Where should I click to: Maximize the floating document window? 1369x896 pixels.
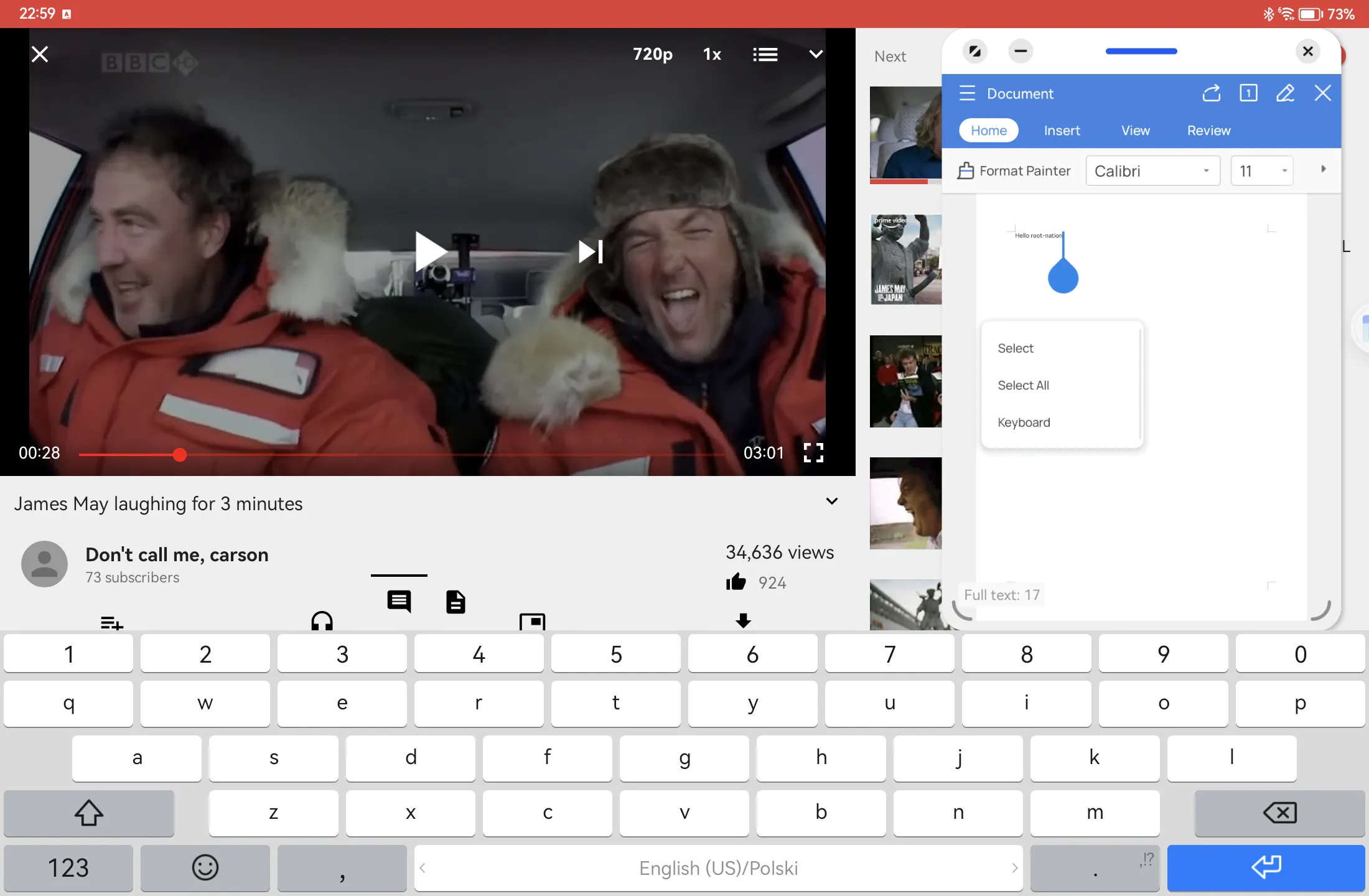coord(975,51)
